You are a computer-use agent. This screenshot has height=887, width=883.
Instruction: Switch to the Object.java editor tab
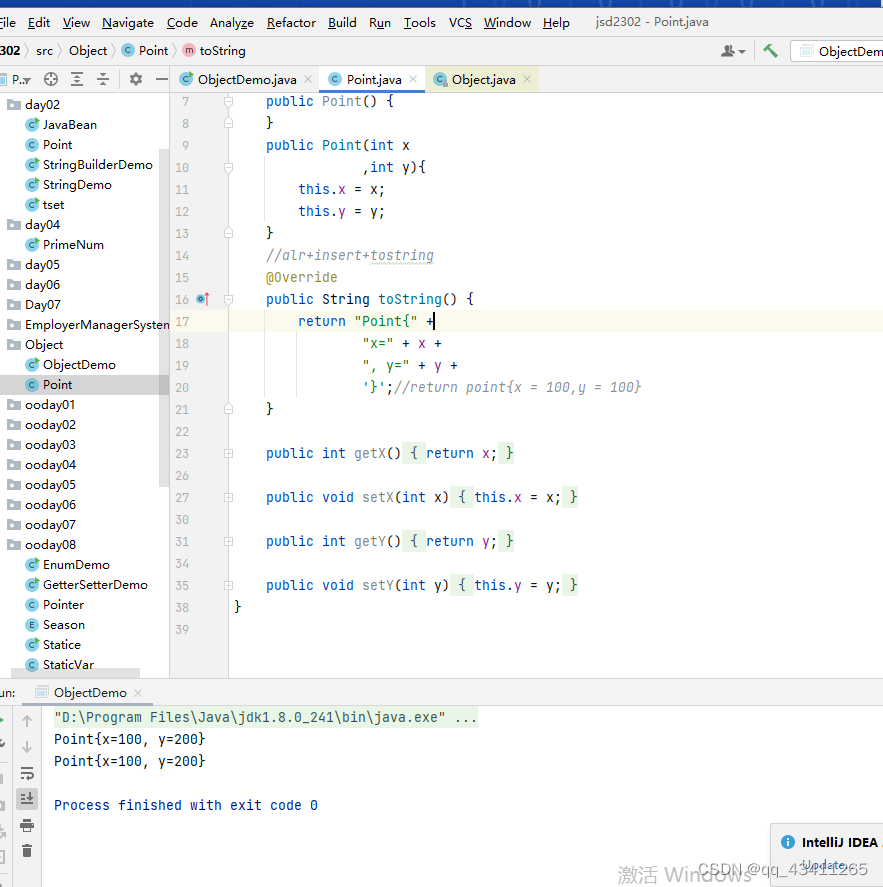coord(484,78)
